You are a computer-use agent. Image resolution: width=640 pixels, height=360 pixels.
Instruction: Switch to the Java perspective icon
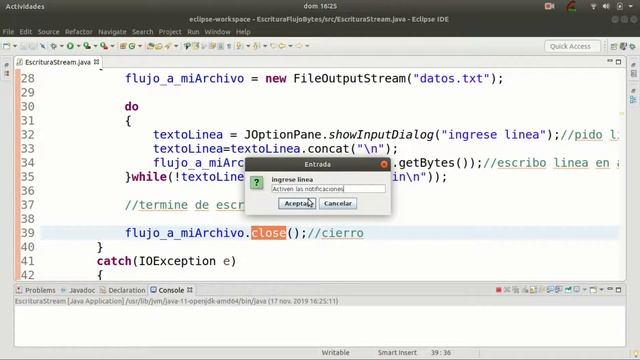[x=623, y=47]
